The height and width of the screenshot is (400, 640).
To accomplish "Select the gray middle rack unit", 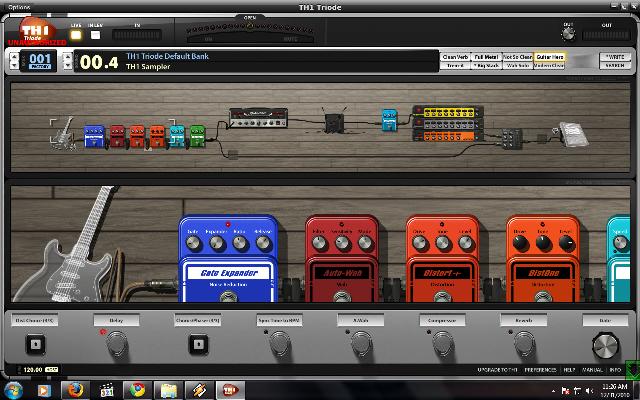I will [x=448, y=123].
